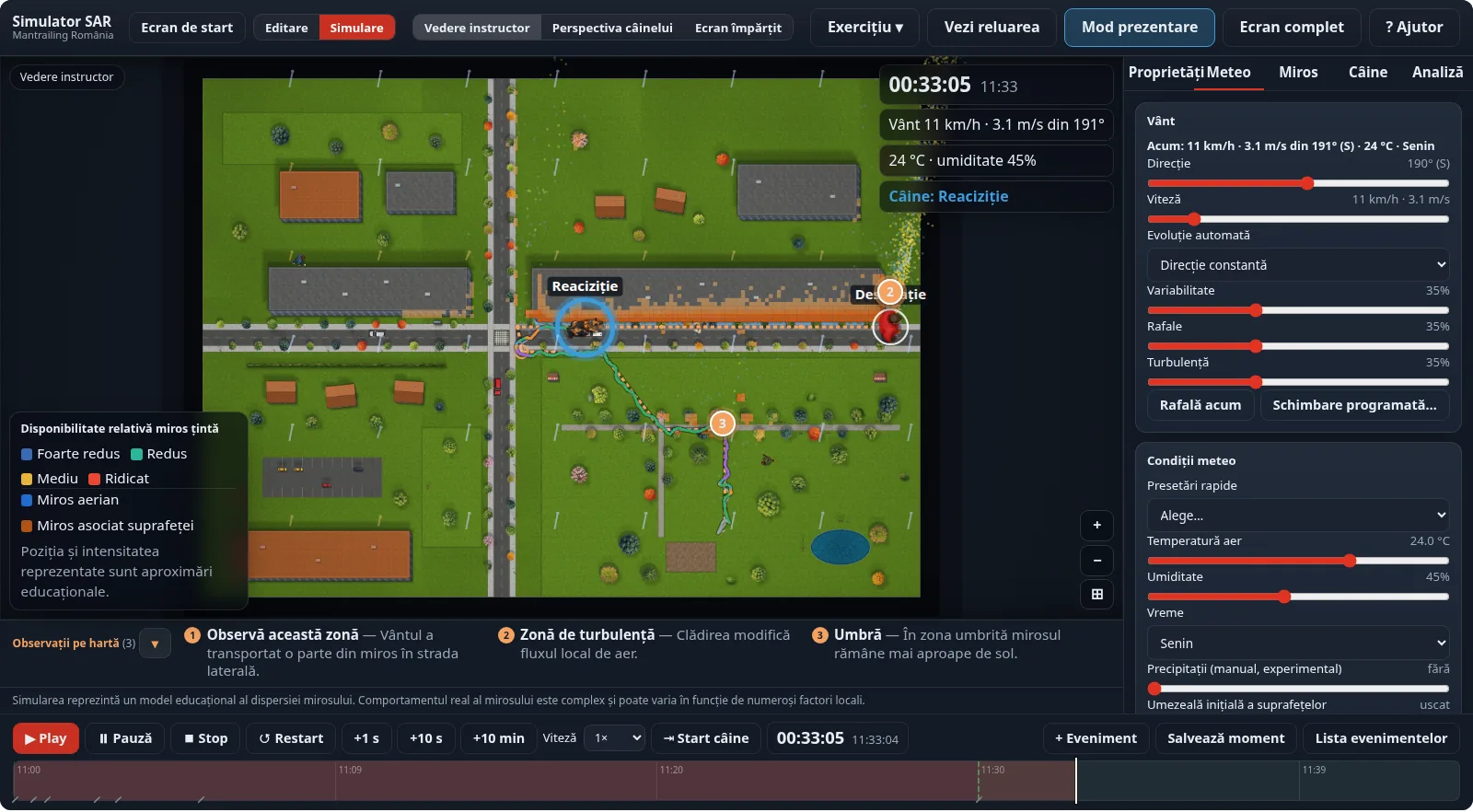Click the 11:20 mark on the timeline
The width and height of the screenshot is (1473, 812).
click(672, 771)
